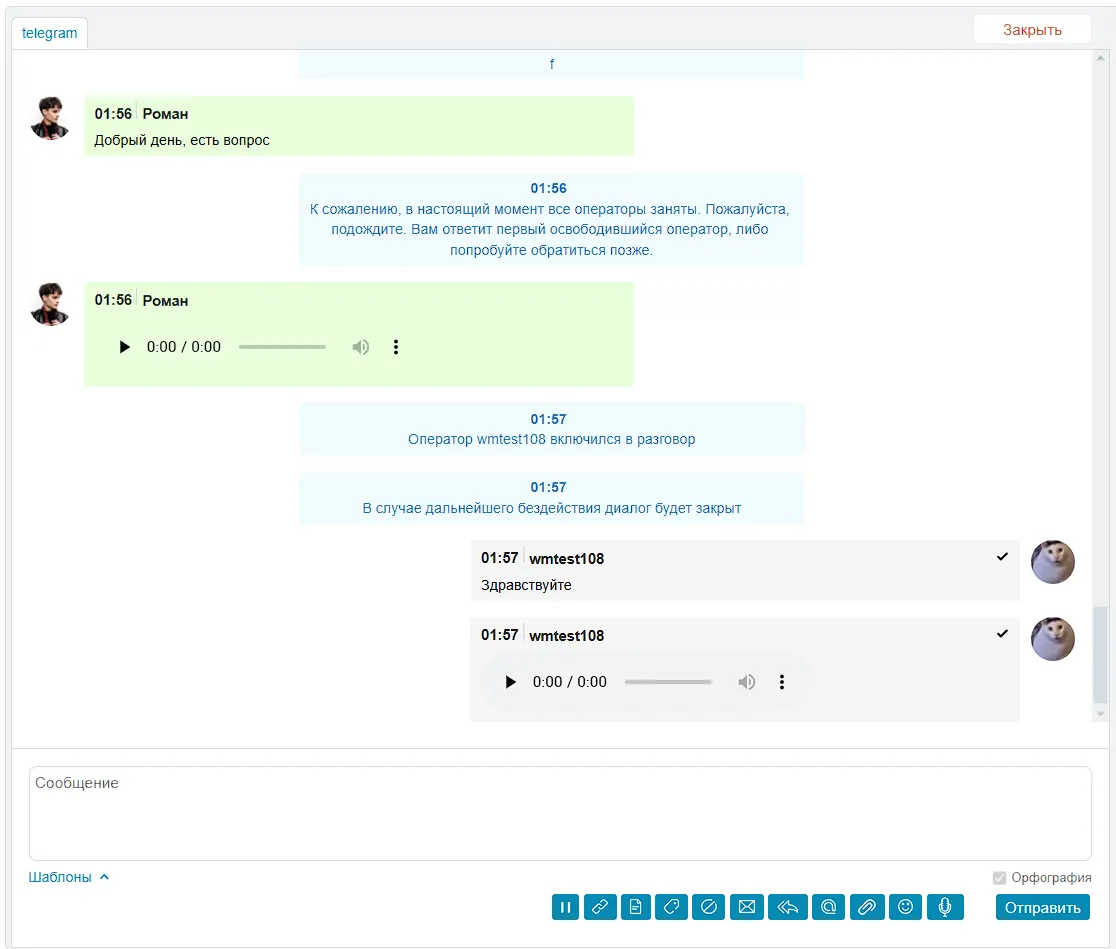The height and width of the screenshot is (949, 1116).
Task: Click the block (crossed circle) icon
Action: [x=708, y=907]
